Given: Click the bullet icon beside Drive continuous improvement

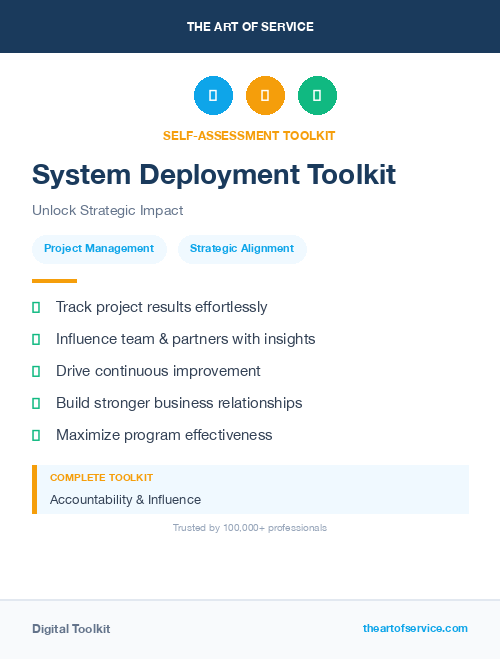Looking at the screenshot, I should [x=36, y=372].
